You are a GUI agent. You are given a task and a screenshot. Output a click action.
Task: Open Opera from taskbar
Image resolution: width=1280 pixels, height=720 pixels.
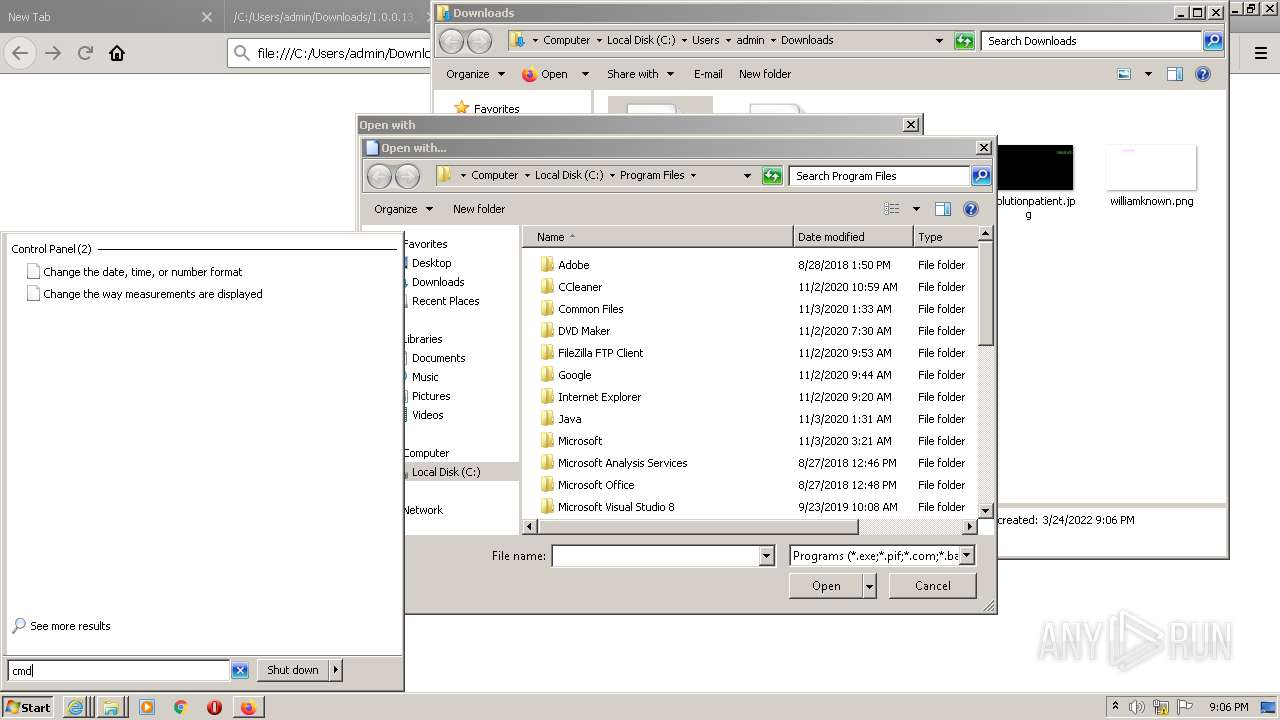(214, 707)
